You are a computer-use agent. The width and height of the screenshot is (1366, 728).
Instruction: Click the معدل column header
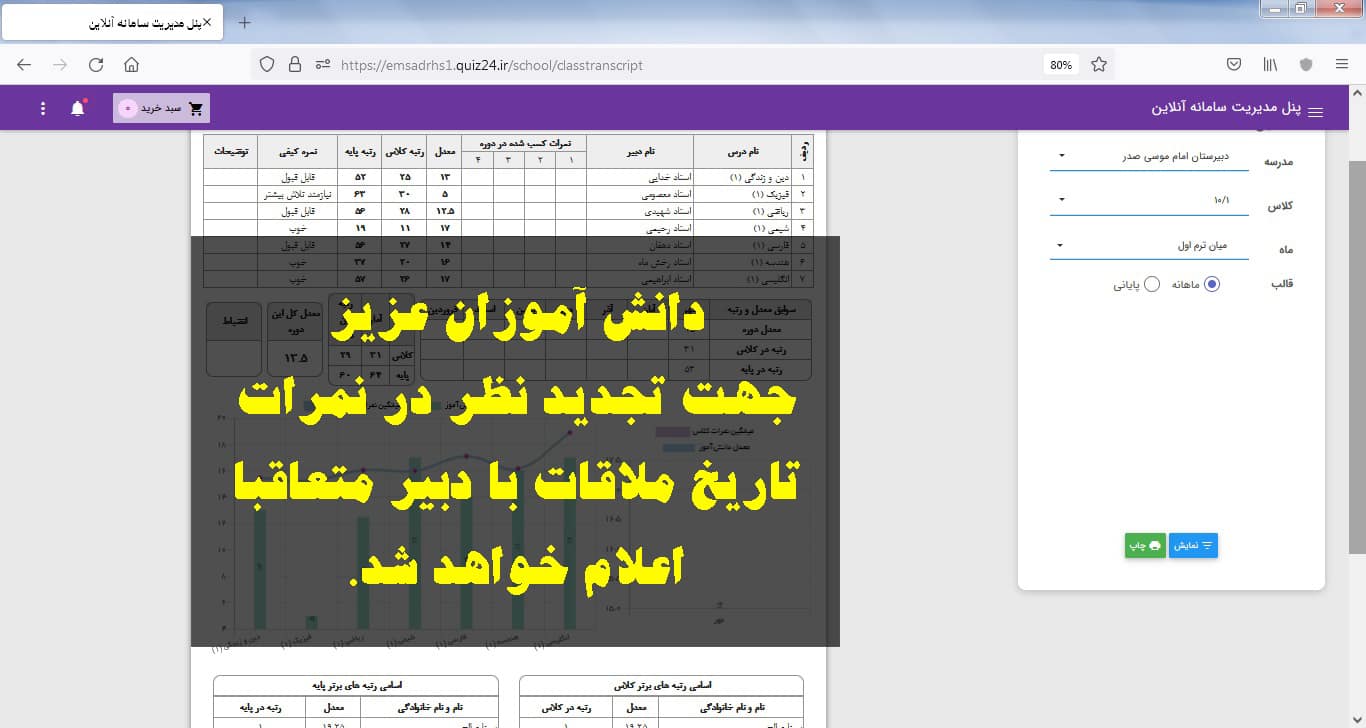446,152
